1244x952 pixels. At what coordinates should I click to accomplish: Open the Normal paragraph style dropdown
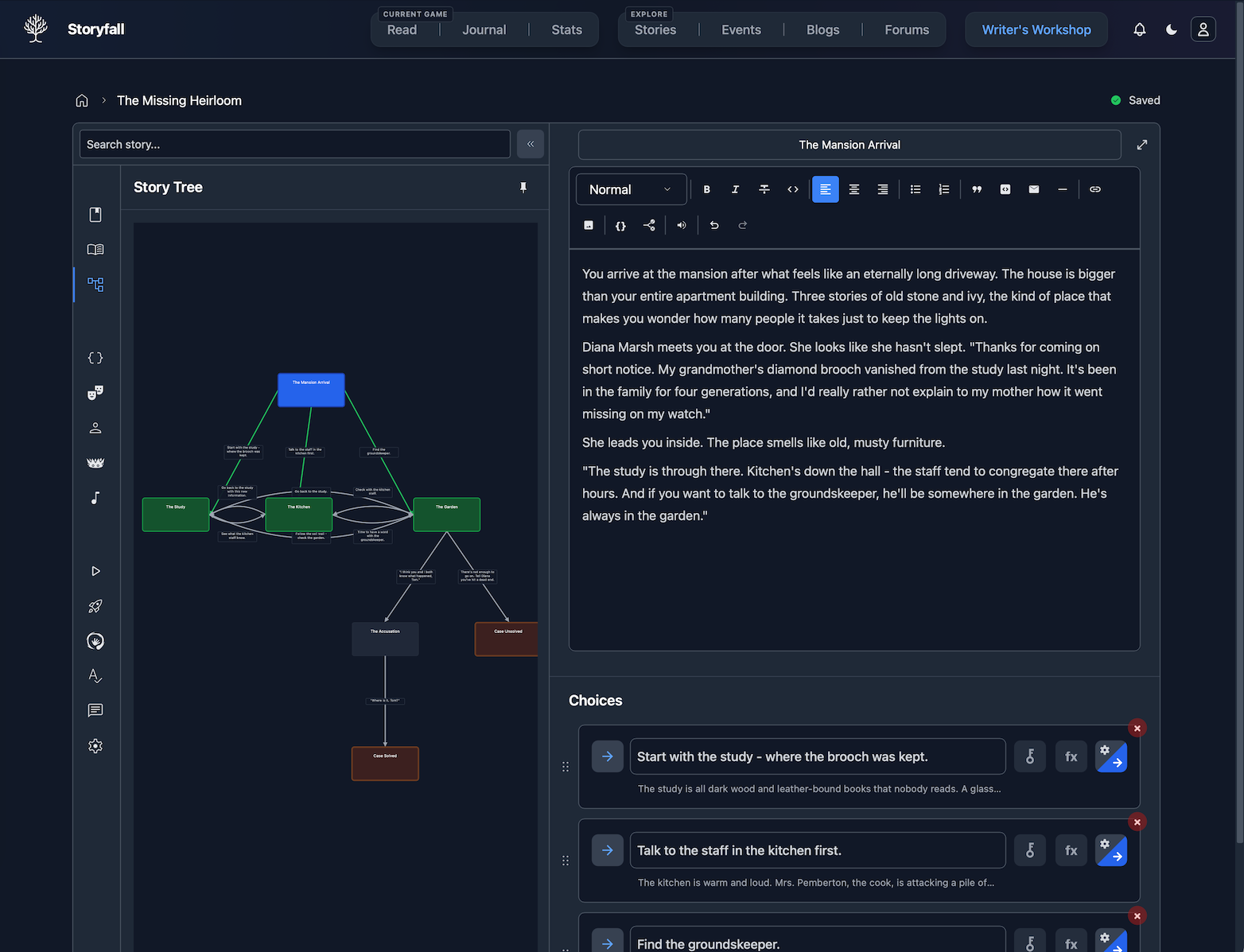tap(631, 189)
